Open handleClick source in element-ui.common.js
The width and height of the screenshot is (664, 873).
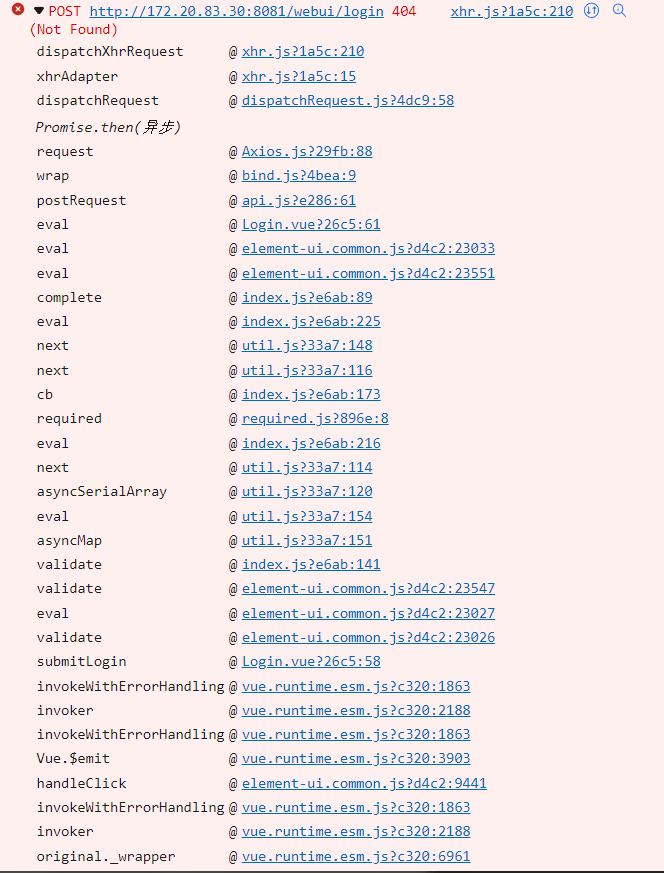pos(364,783)
